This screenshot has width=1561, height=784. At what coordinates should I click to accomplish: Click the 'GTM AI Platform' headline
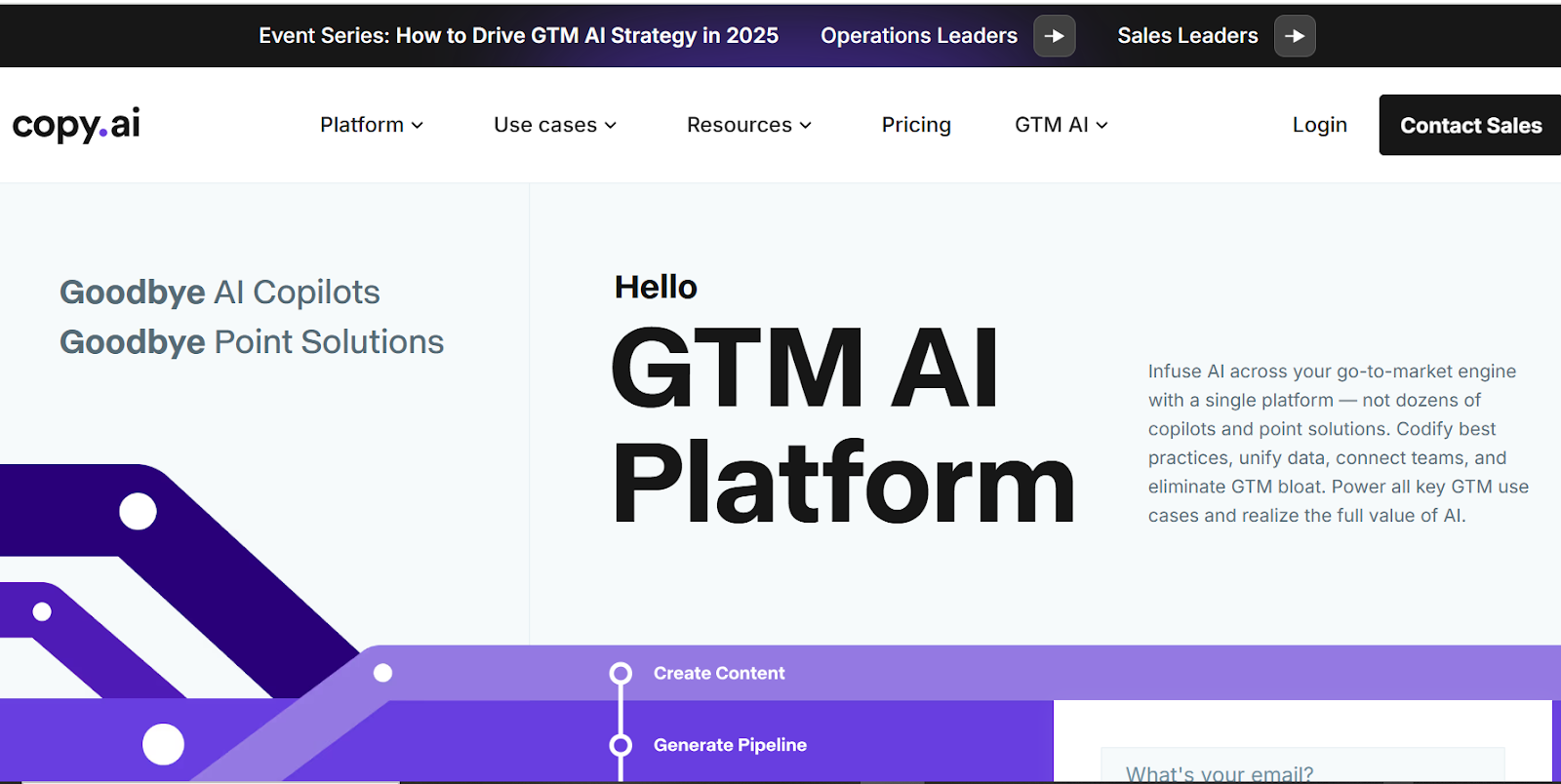(843, 426)
